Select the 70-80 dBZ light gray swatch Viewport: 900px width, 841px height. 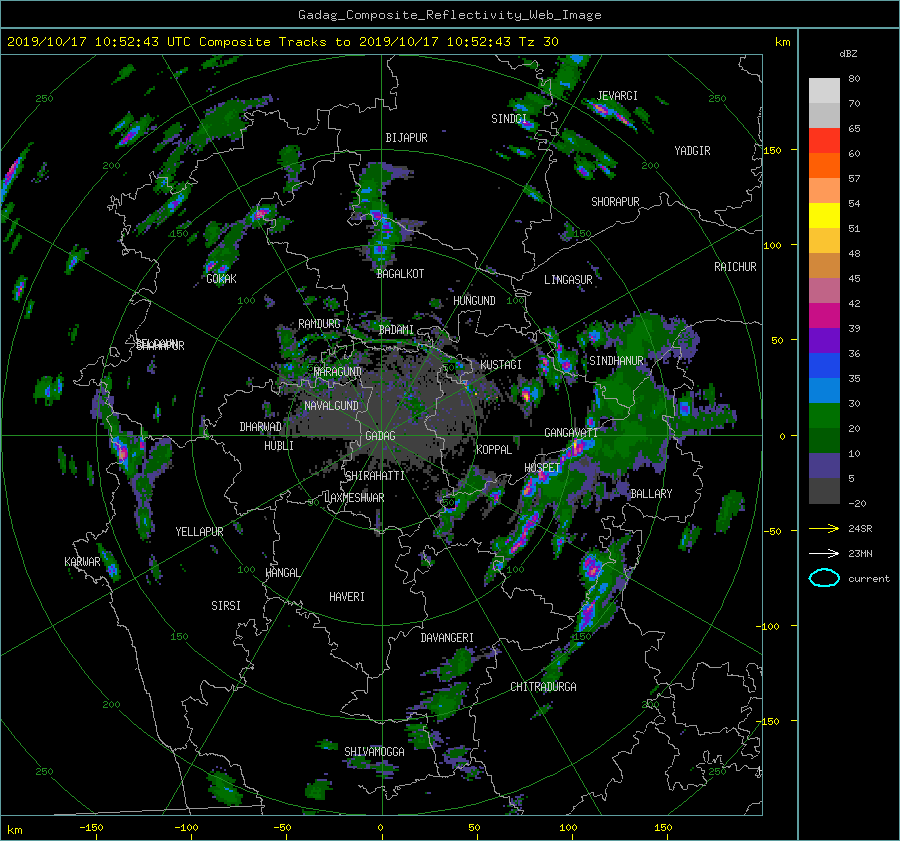pyautogui.click(x=824, y=91)
